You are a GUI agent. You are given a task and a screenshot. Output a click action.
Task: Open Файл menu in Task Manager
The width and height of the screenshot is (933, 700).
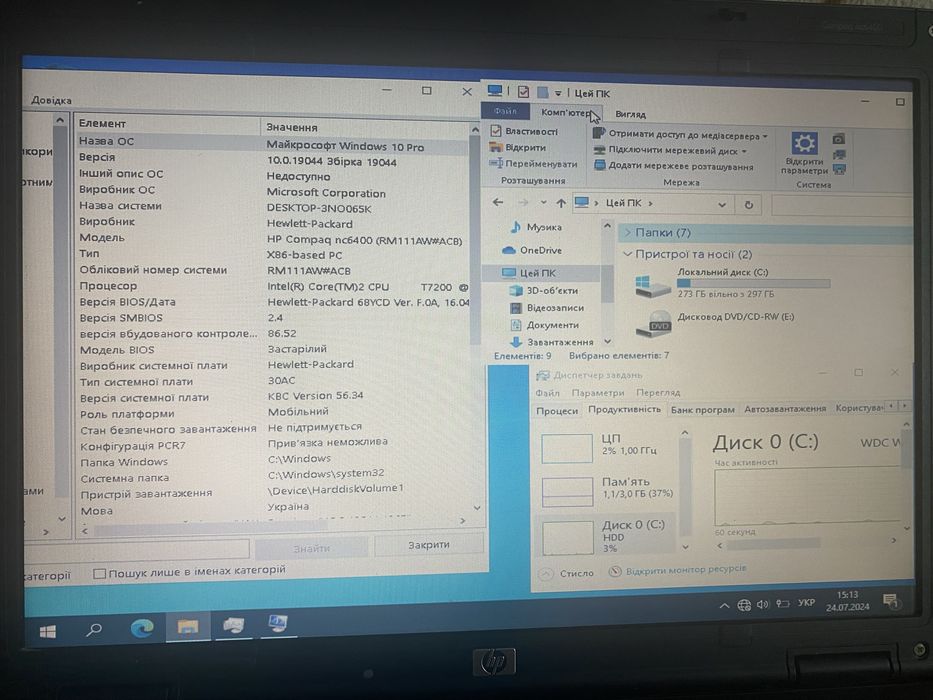[547, 393]
